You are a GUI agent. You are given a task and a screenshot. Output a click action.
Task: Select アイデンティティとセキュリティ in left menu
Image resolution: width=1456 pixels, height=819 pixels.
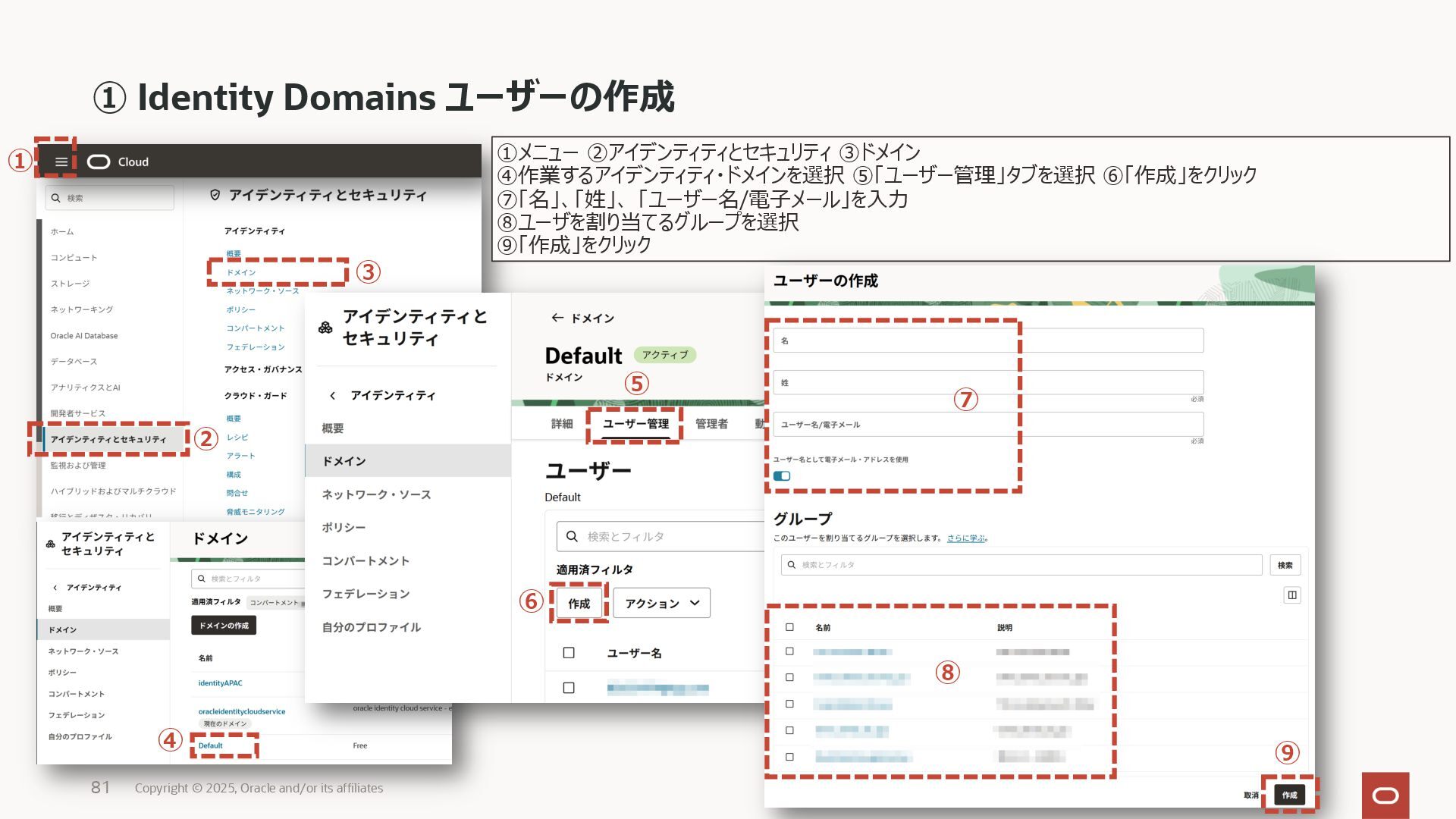(108, 439)
